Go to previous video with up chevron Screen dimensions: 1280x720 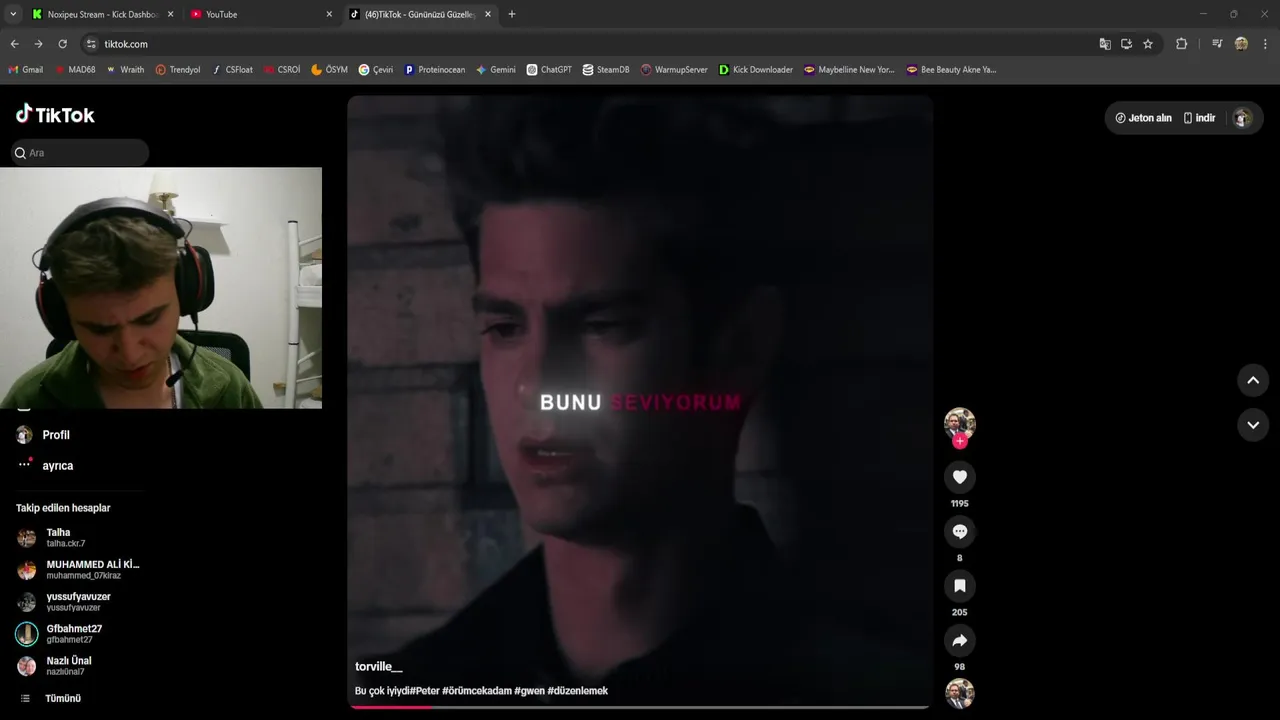coord(1253,380)
